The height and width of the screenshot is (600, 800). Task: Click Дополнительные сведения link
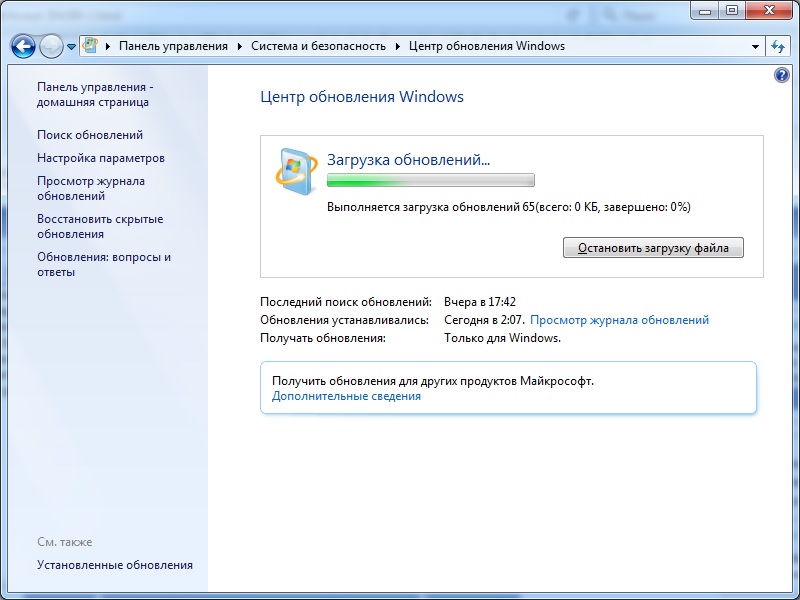point(346,396)
